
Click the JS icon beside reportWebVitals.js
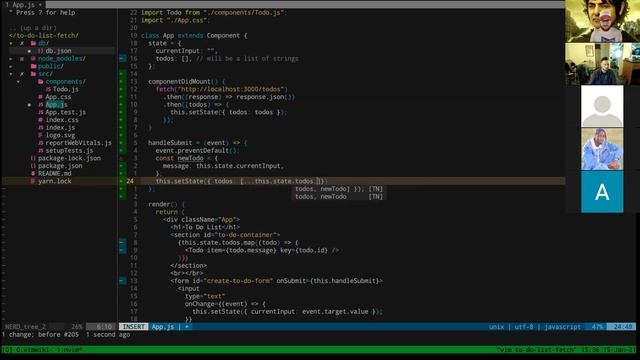(x=40, y=143)
